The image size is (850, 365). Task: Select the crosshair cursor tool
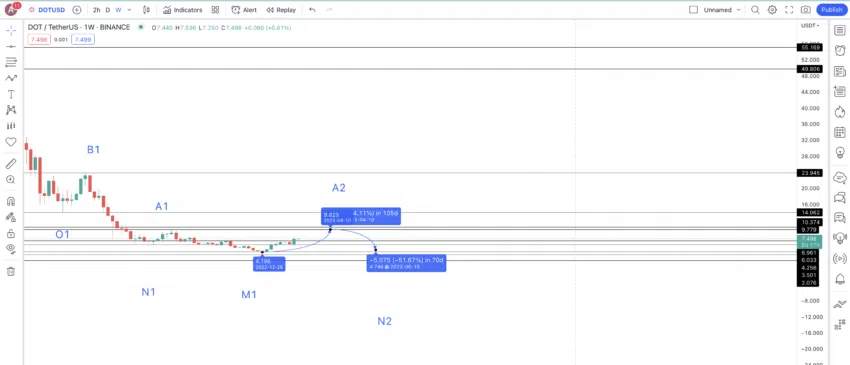point(11,30)
